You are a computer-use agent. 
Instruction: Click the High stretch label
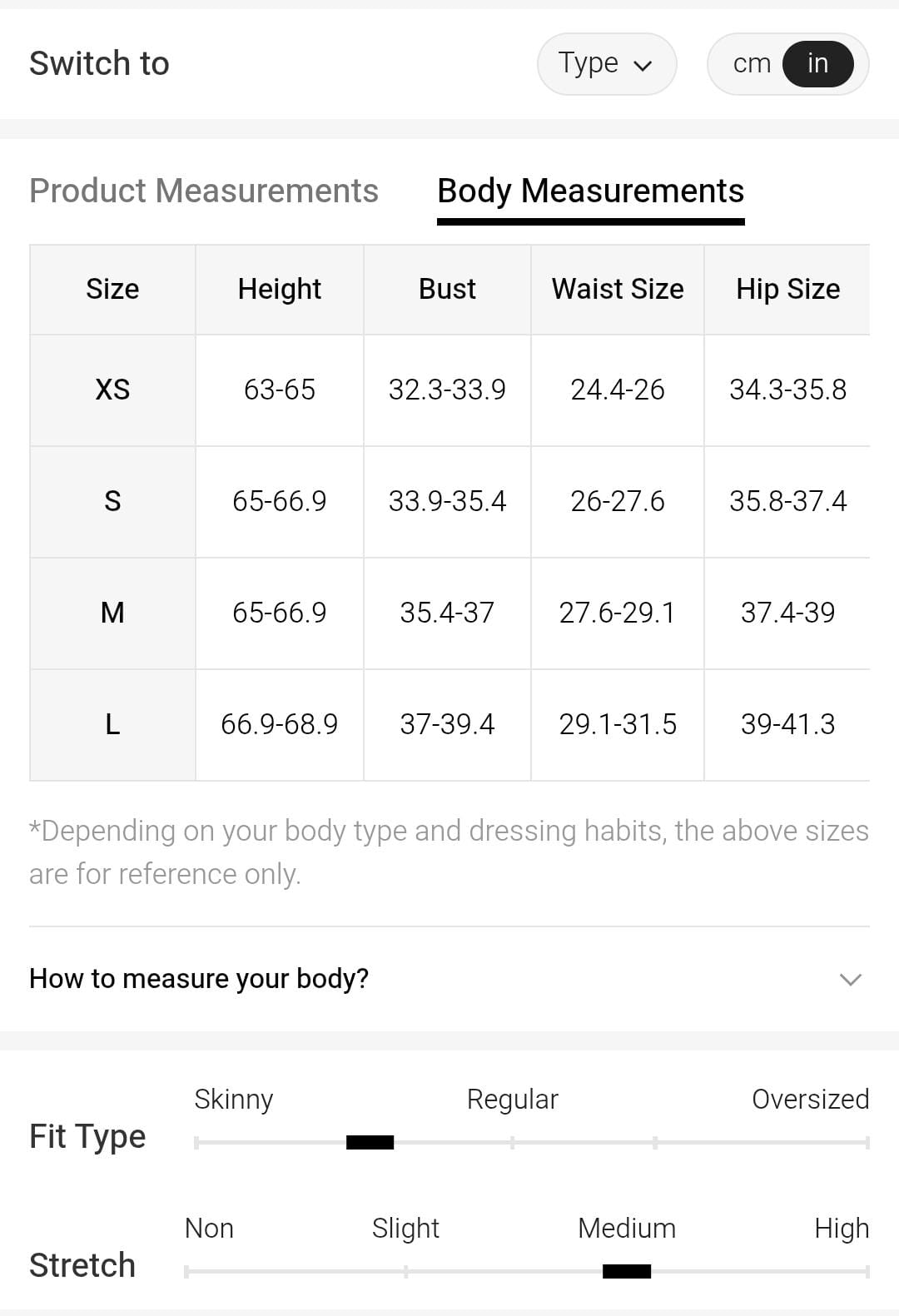pyautogui.click(x=841, y=1228)
